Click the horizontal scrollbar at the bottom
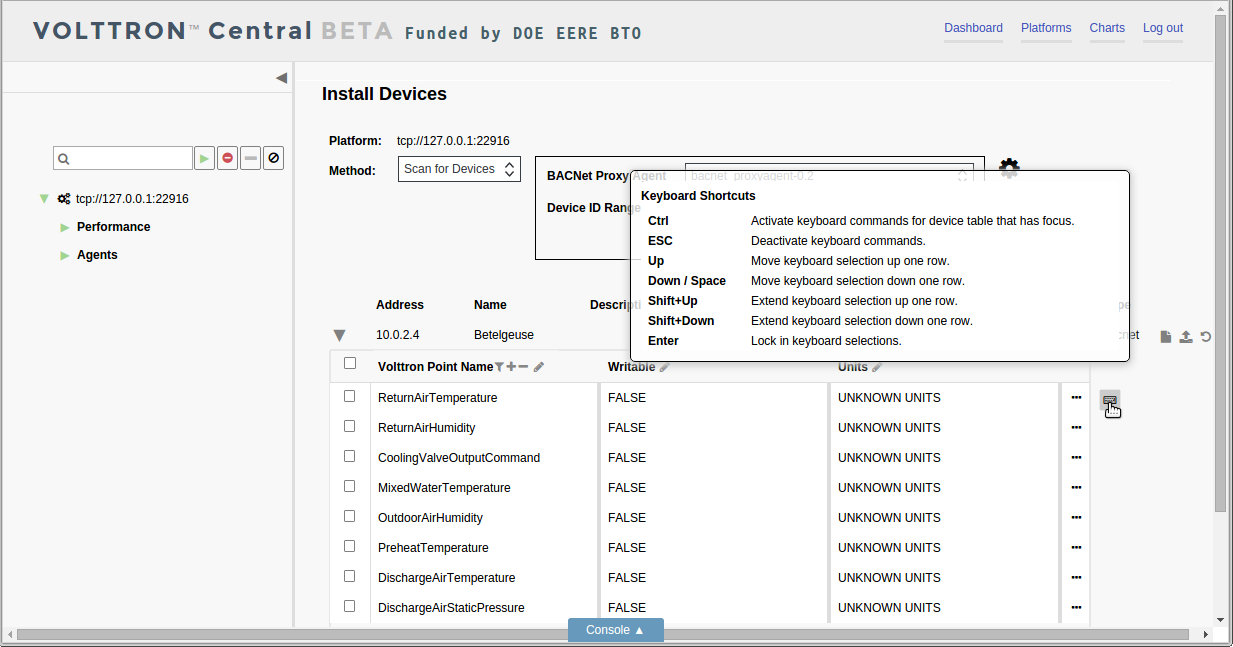 click(603, 635)
